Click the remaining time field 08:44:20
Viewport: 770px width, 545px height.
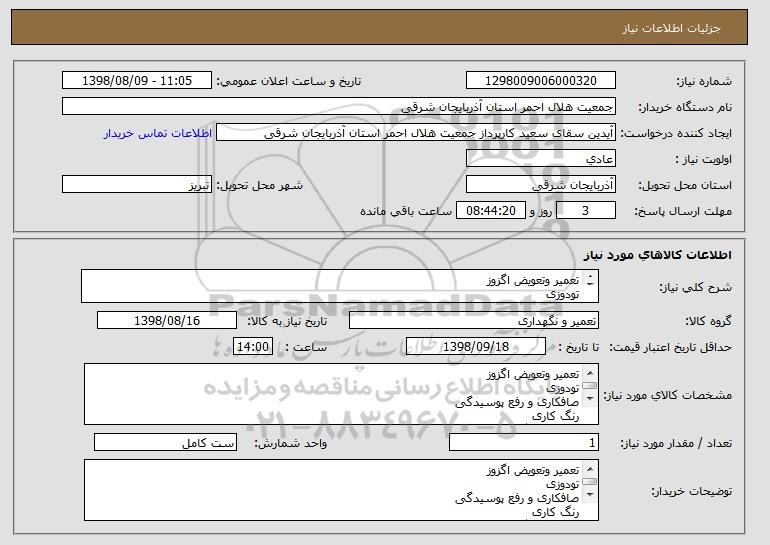click(491, 211)
